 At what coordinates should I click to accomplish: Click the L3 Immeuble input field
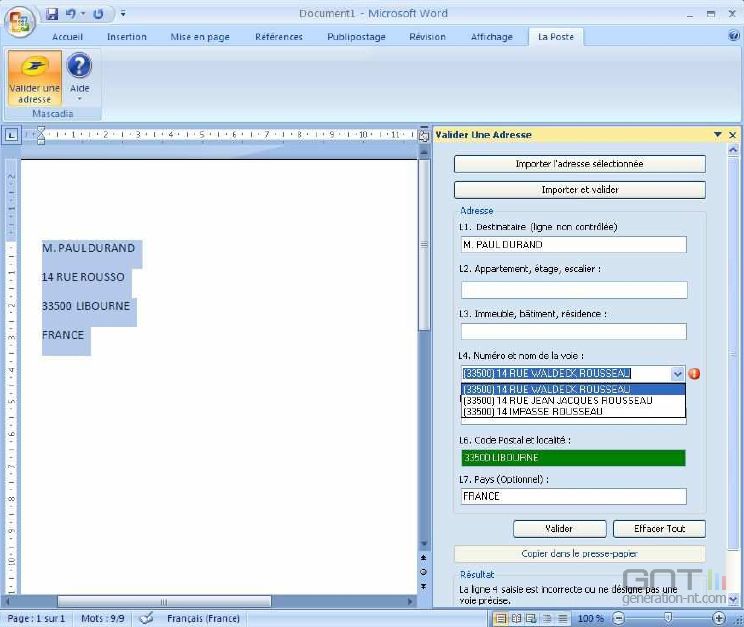point(574,331)
